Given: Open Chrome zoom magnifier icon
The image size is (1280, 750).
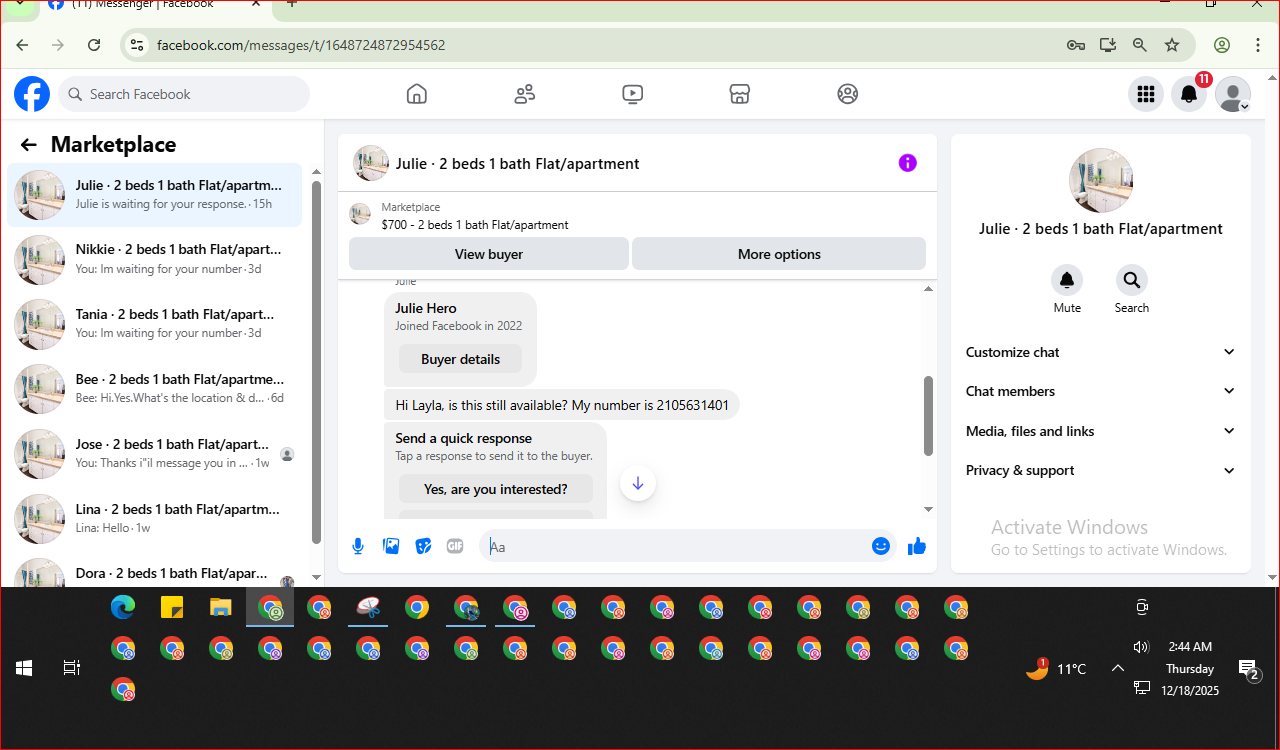Looking at the screenshot, I should point(1140,45).
